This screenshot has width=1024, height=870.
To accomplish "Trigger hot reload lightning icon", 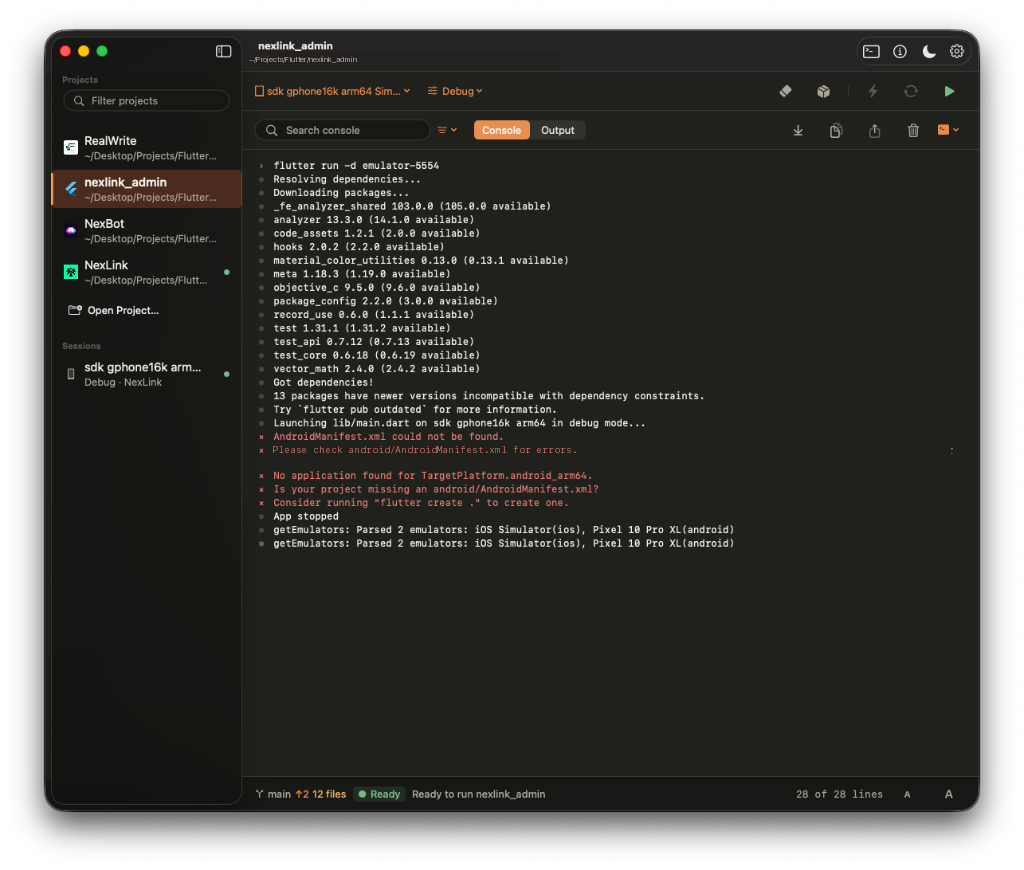I will (x=872, y=91).
